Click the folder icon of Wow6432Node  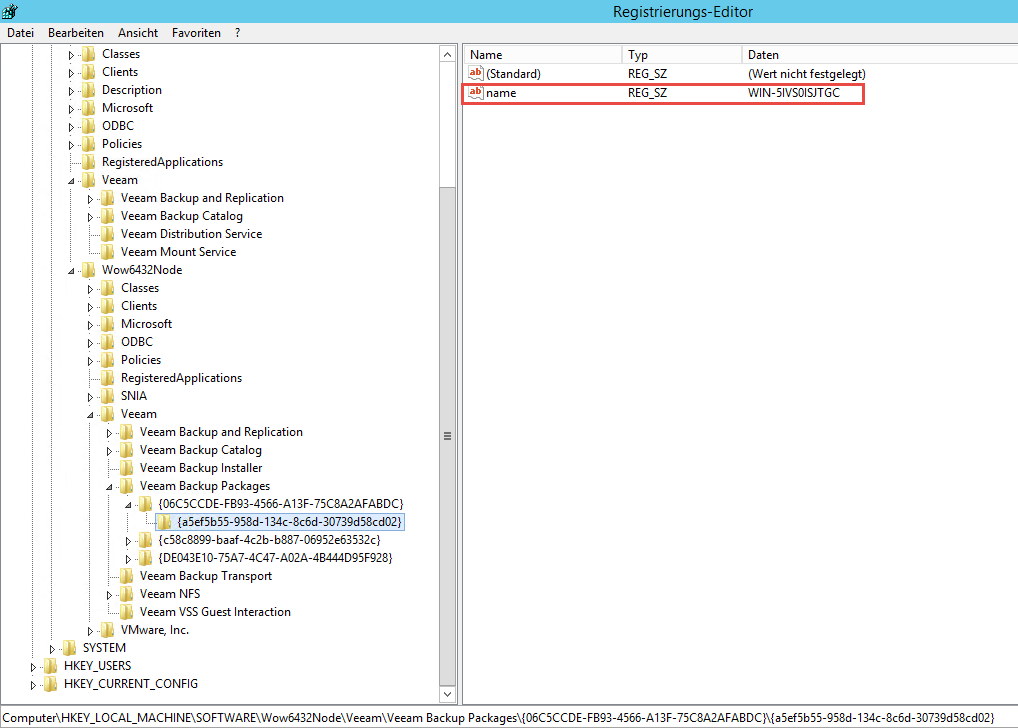pos(89,270)
